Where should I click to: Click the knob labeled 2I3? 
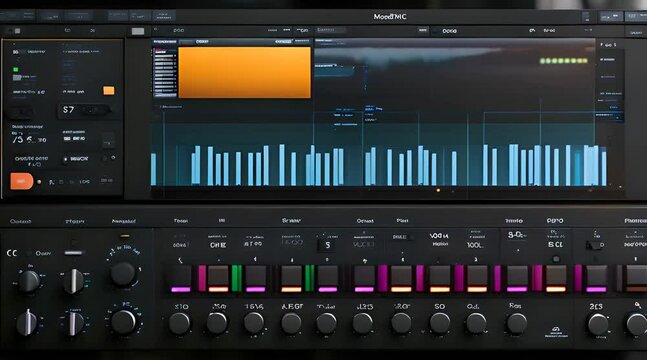click(597, 324)
